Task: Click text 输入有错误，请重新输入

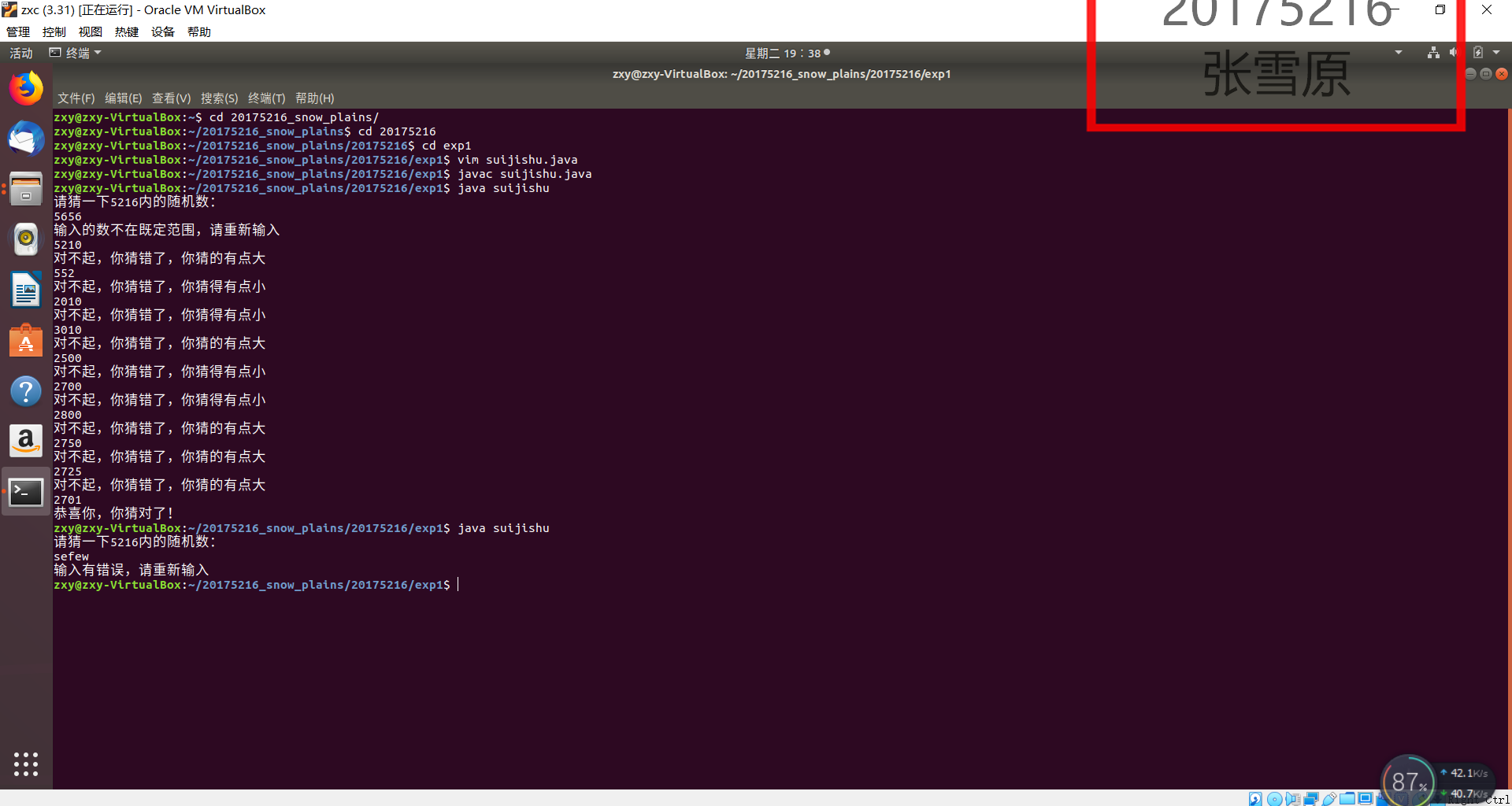Action: click(x=132, y=570)
